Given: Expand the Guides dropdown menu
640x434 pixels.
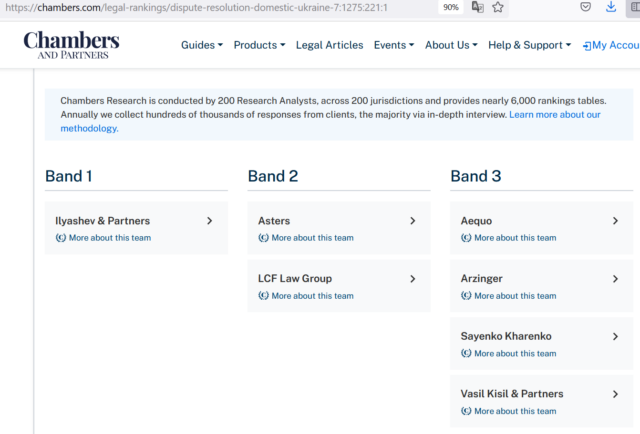Looking at the screenshot, I should coord(201,45).
